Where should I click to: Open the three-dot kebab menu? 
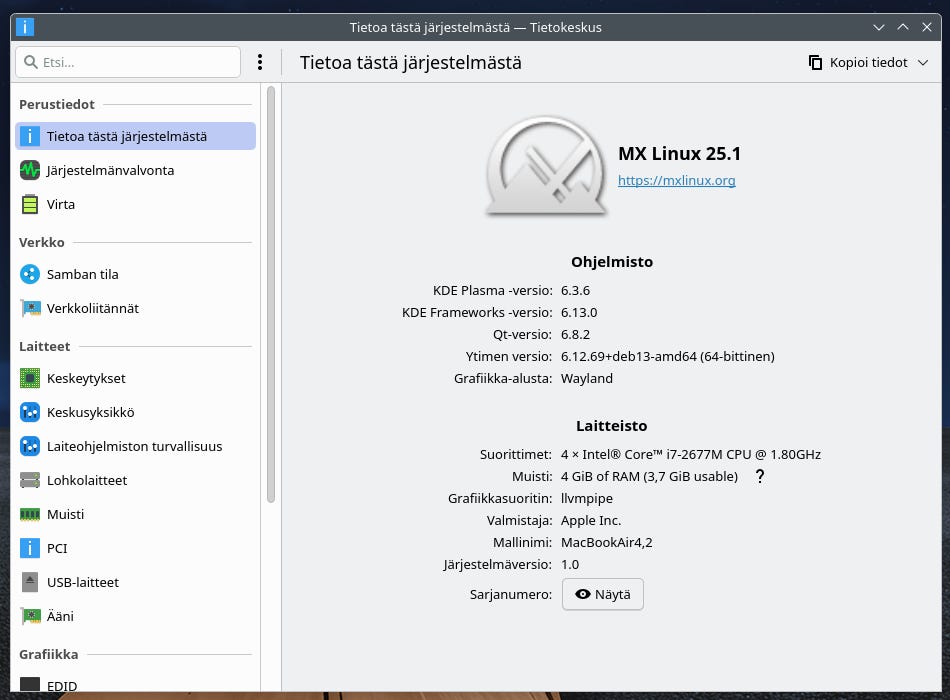tap(260, 62)
